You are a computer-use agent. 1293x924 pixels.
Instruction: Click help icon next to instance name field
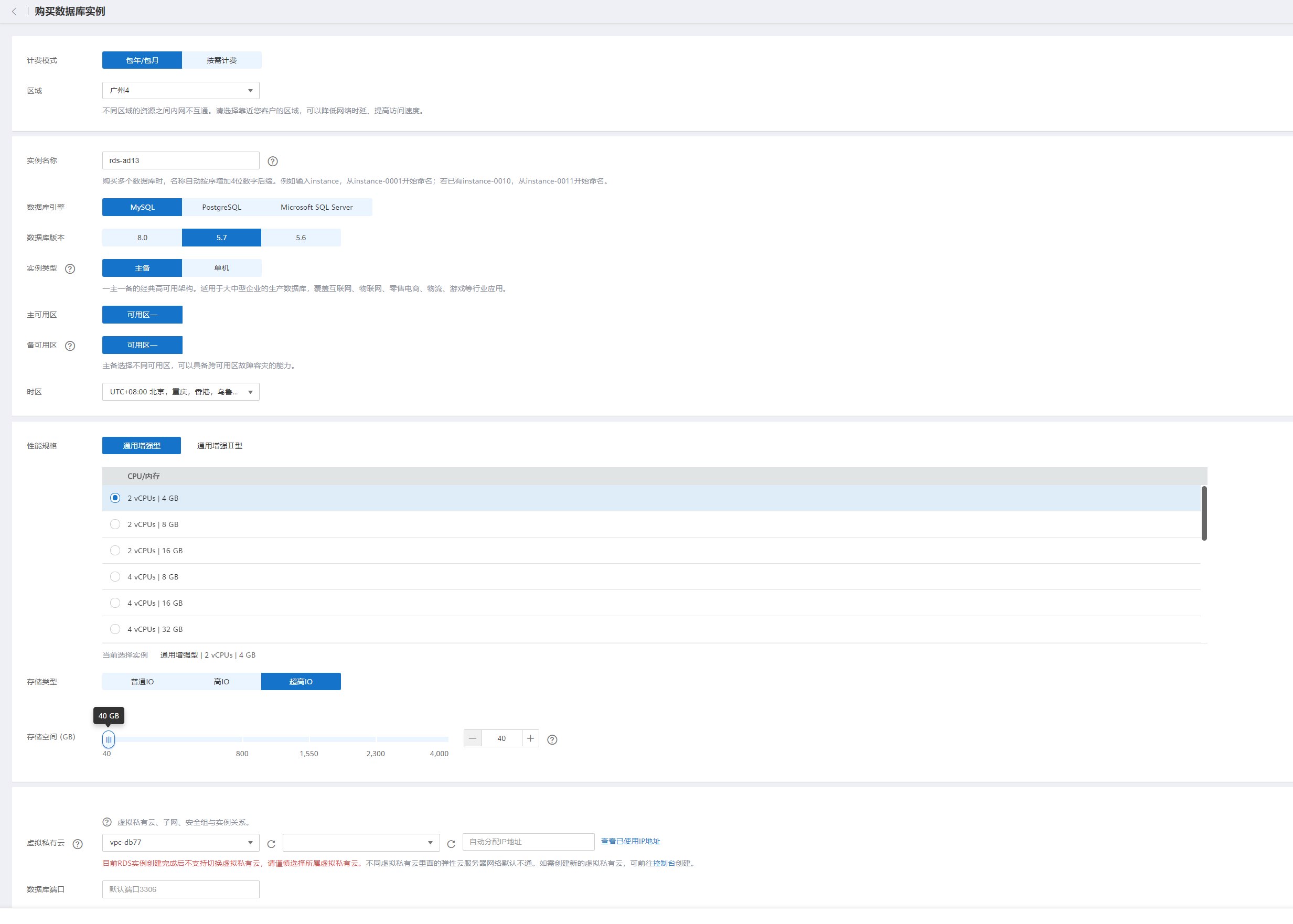(273, 161)
